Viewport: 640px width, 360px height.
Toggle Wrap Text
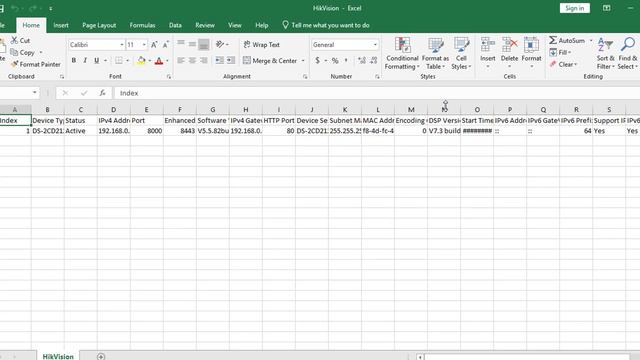coord(262,44)
